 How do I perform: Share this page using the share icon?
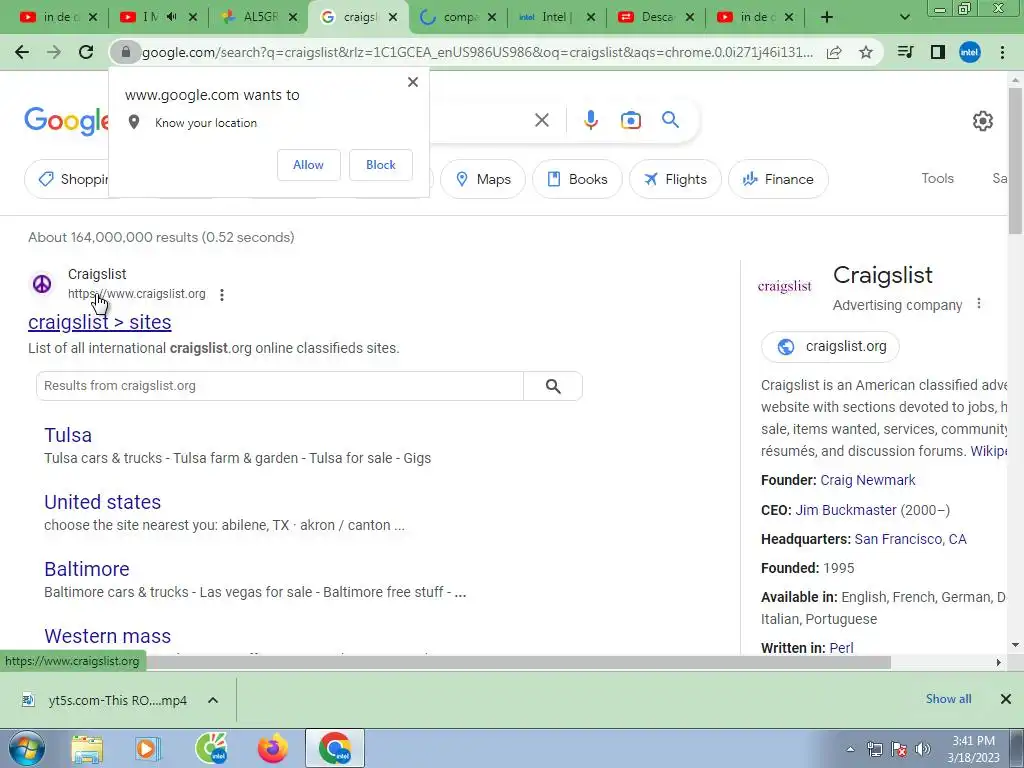(834, 52)
